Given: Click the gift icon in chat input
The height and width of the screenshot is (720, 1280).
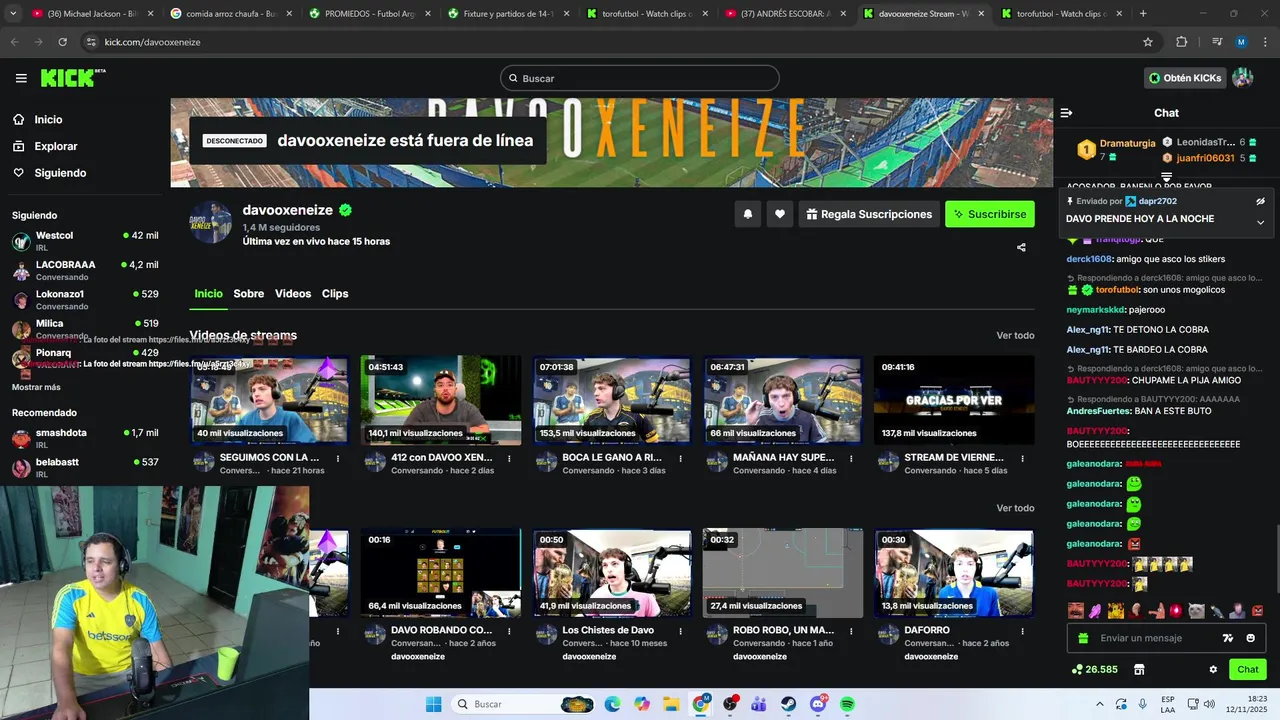Looking at the screenshot, I should click(1083, 638).
